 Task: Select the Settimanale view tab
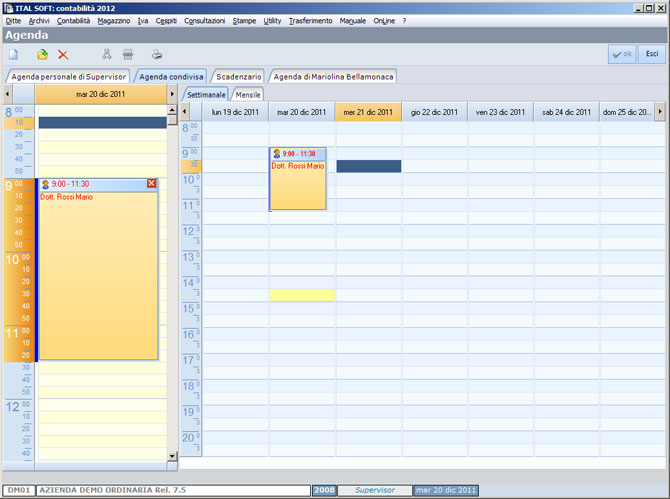(x=207, y=93)
